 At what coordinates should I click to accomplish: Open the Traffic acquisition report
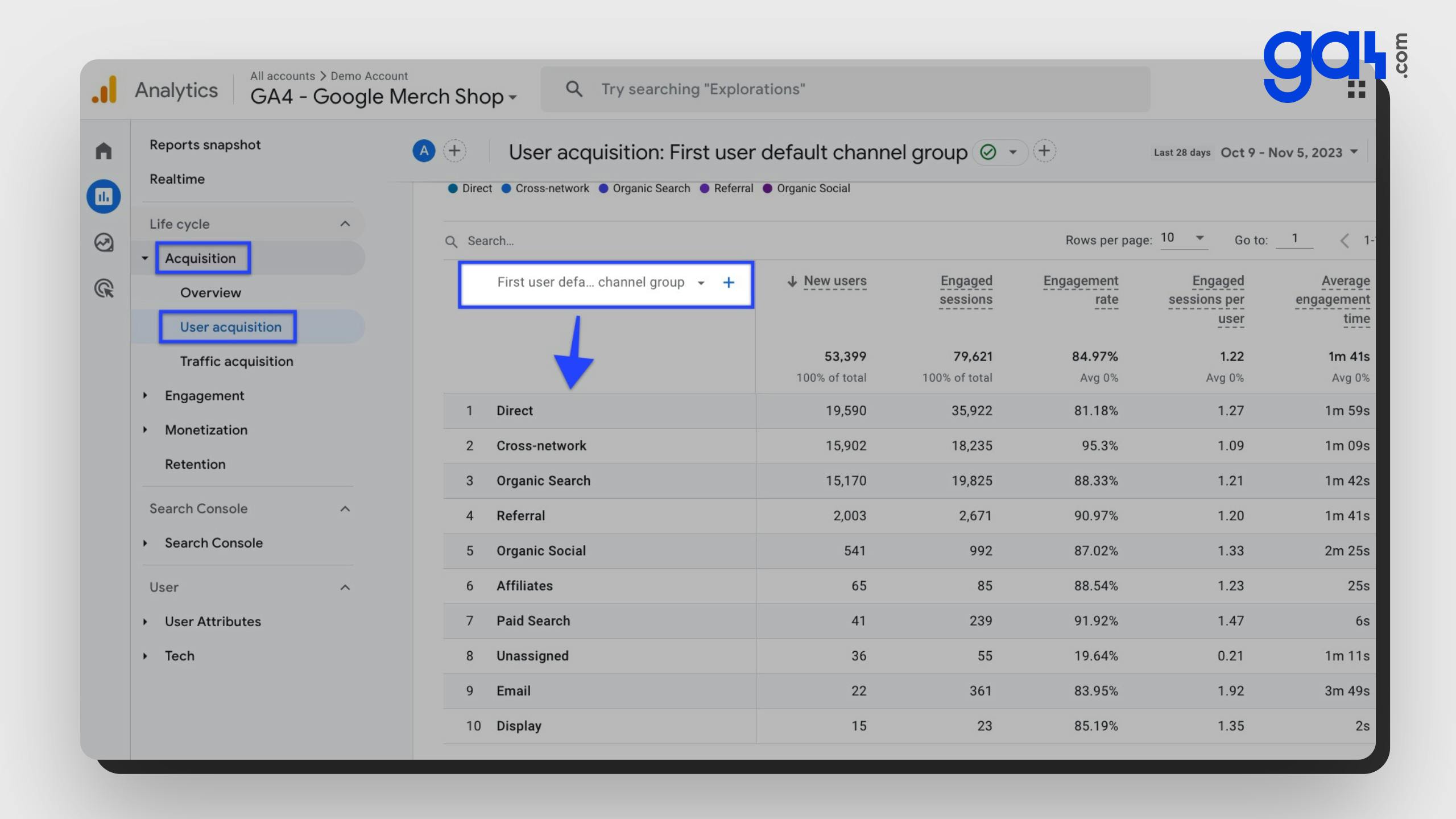[236, 361]
